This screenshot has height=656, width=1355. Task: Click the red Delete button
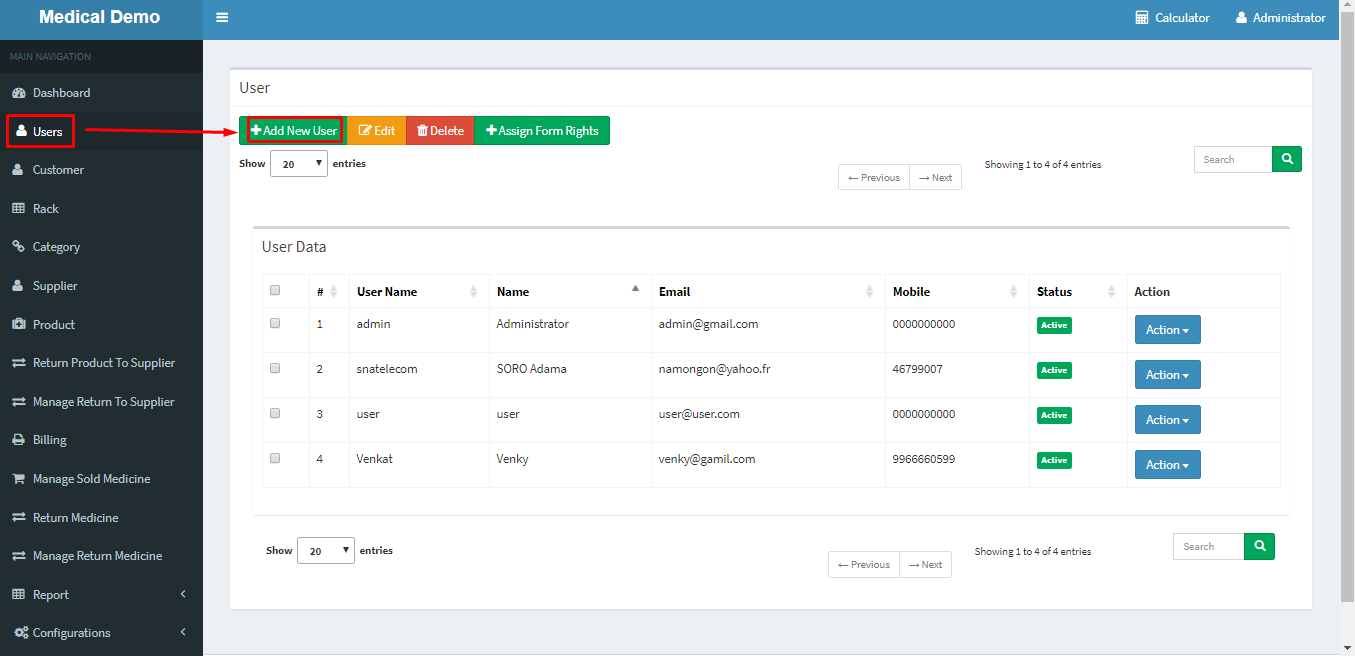(x=440, y=131)
